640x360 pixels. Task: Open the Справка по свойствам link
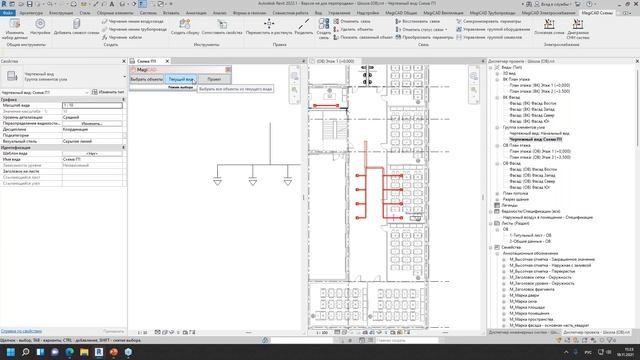pyautogui.click(x=21, y=331)
